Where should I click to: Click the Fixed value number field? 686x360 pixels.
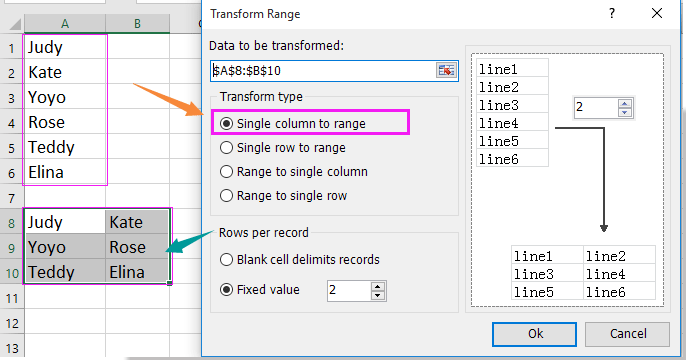click(349, 291)
